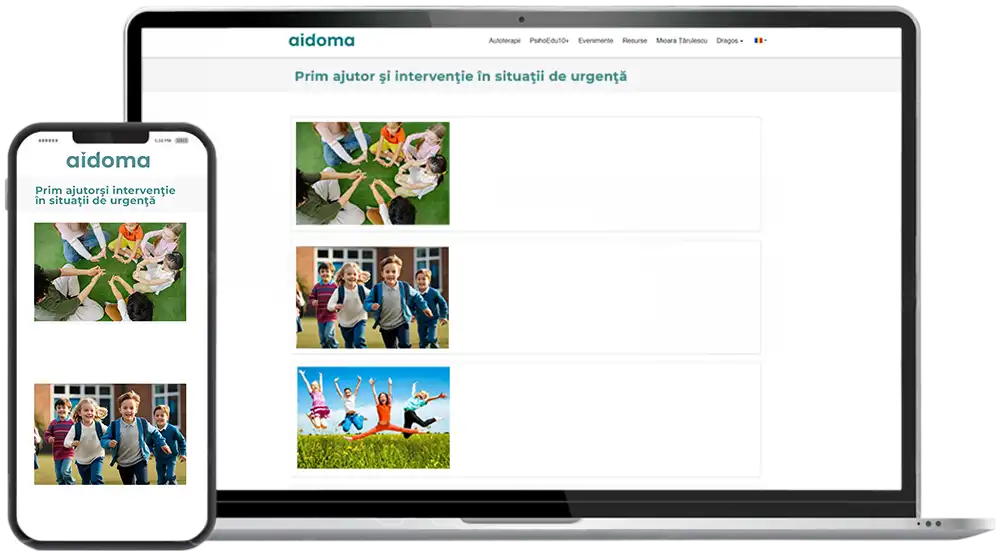1000x560 pixels.
Task: Open the Autoterapie menu item
Action: 504,40
